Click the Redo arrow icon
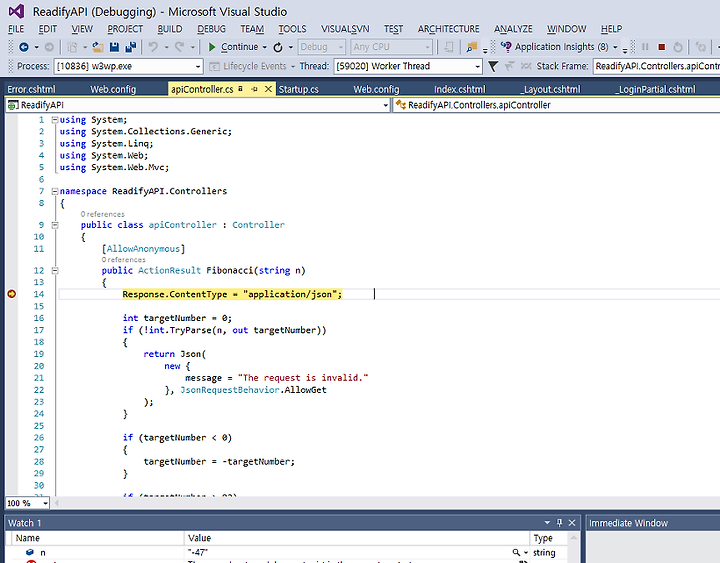Screen dimensions: 720x563 point(180,47)
